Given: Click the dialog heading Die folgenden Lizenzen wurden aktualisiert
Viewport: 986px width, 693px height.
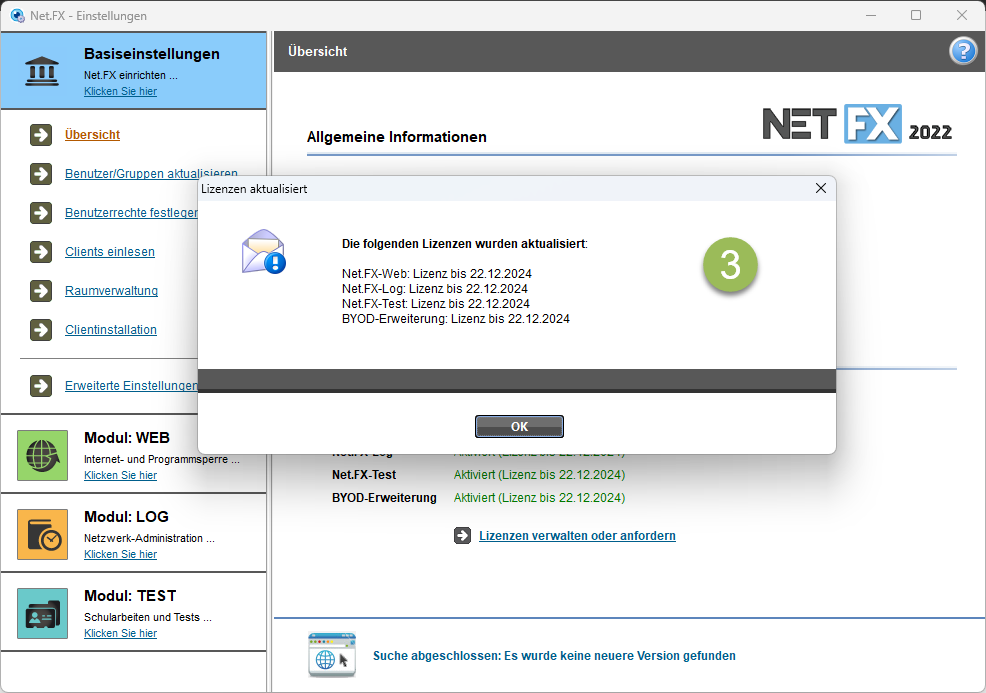Looking at the screenshot, I should click(x=465, y=244).
